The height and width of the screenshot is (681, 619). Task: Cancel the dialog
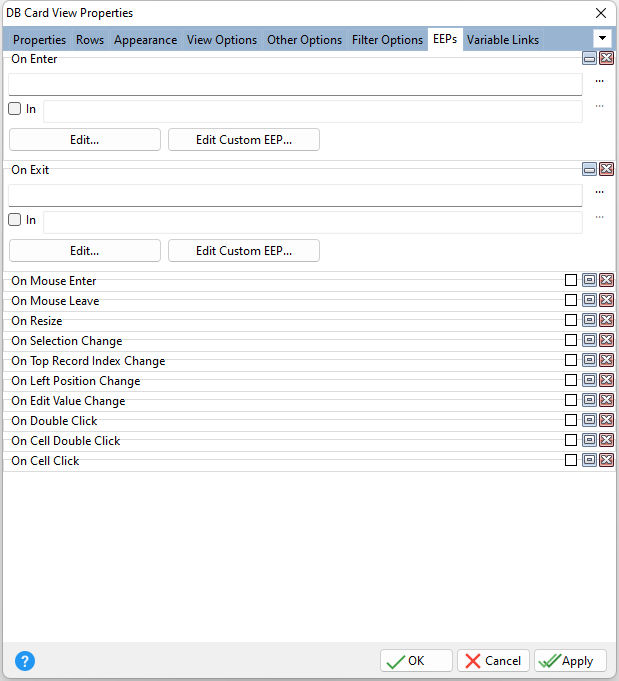click(493, 661)
